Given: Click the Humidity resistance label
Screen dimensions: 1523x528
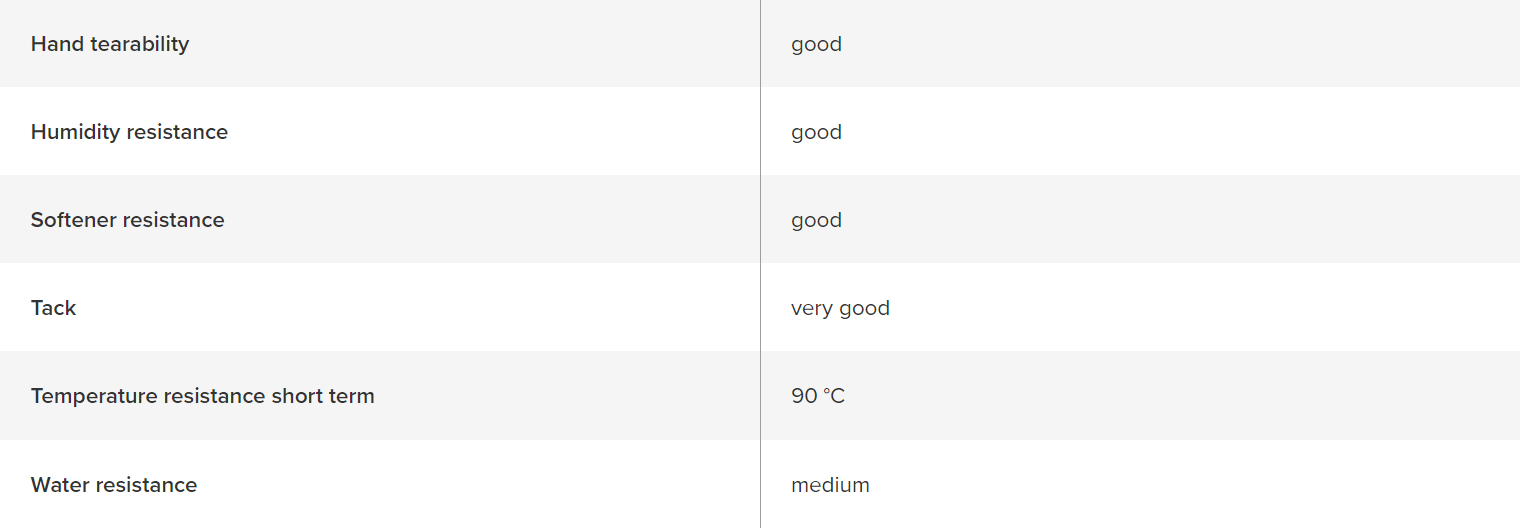Looking at the screenshot, I should point(129,132).
